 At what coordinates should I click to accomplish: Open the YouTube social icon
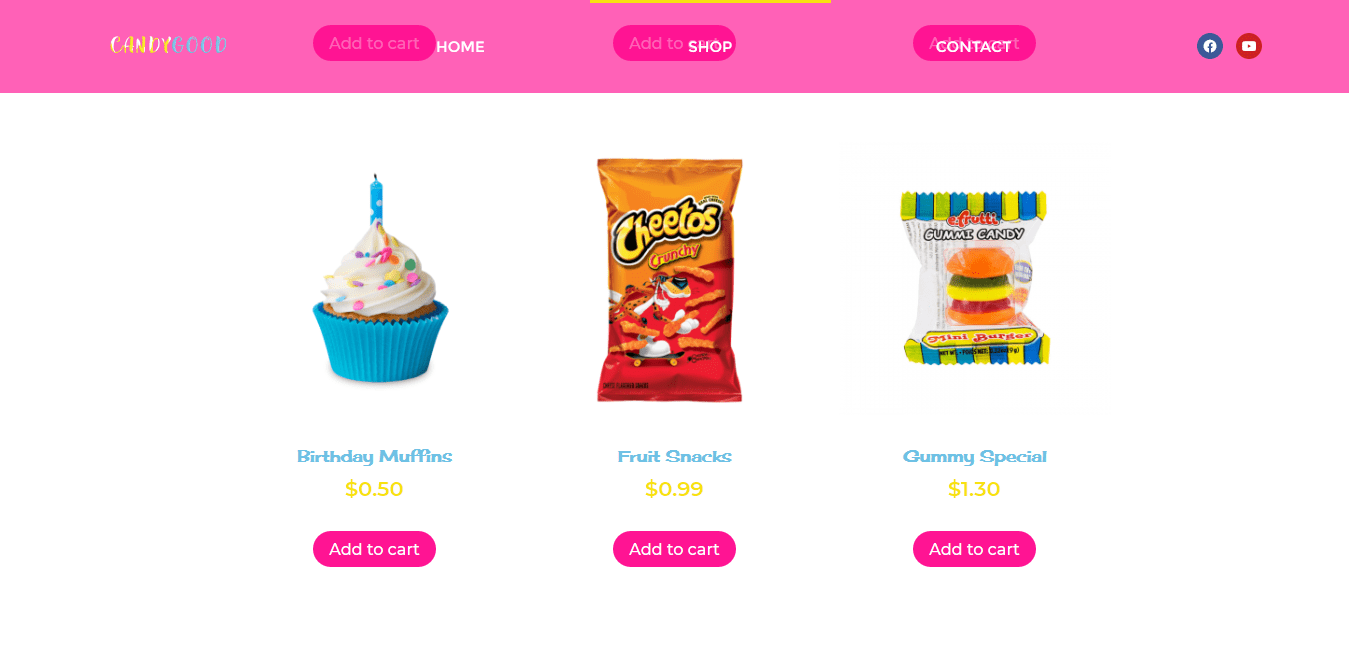[1249, 46]
